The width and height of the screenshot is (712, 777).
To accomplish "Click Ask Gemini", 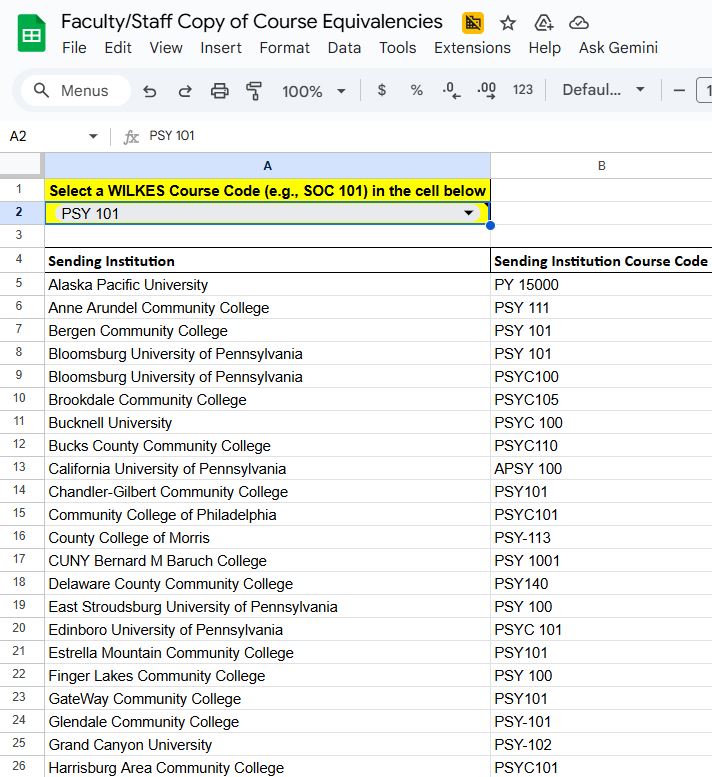I will 618,47.
